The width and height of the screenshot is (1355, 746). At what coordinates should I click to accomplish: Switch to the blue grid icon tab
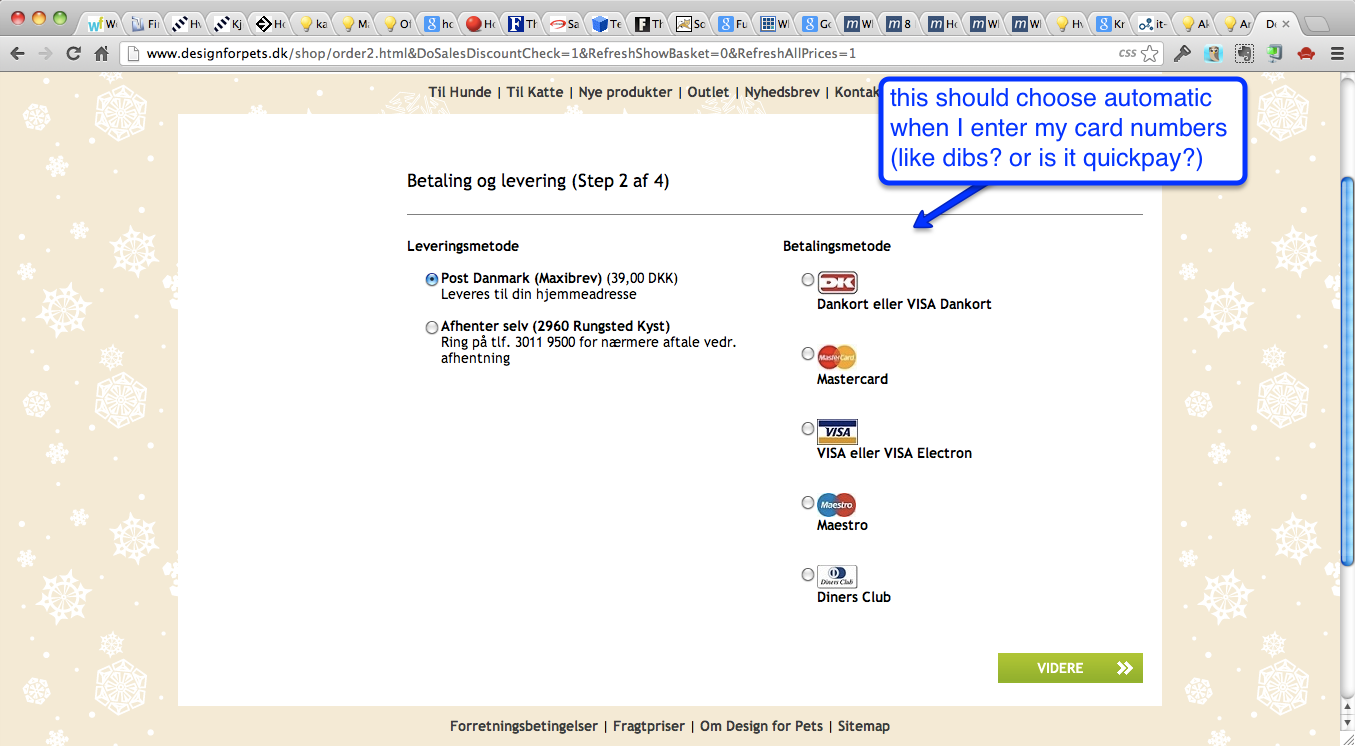pos(773,24)
